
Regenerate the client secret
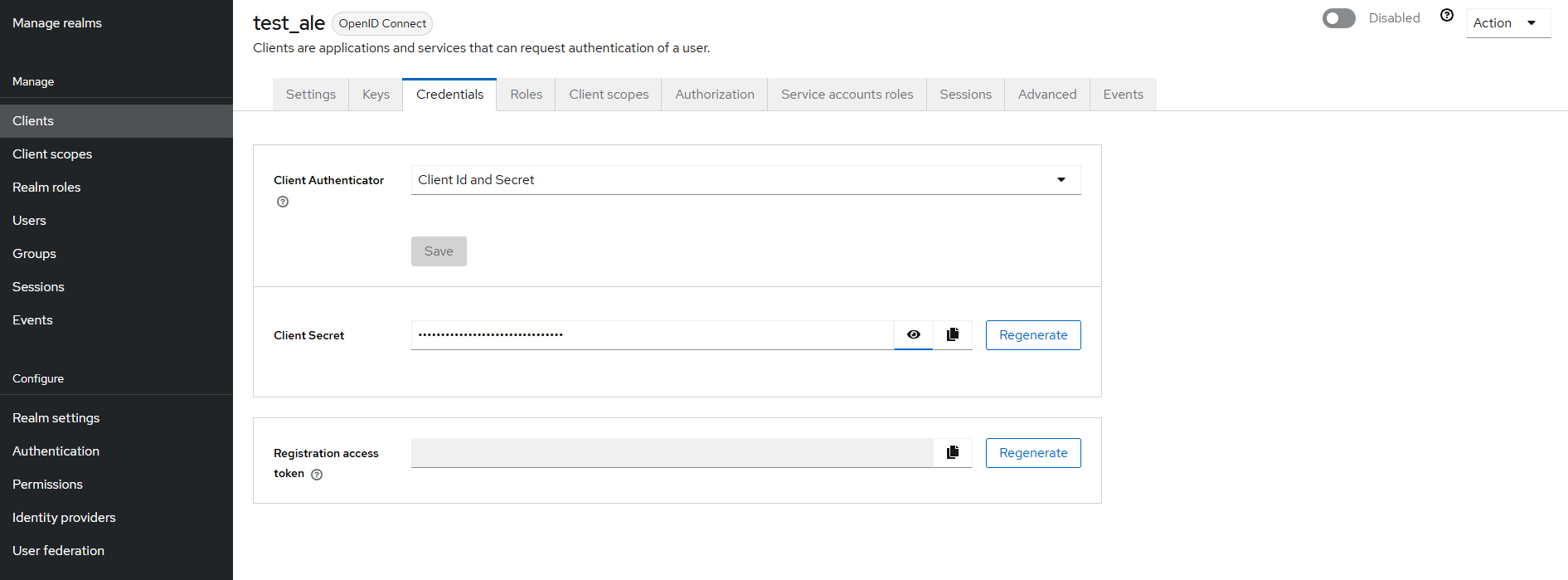(x=1032, y=335)
